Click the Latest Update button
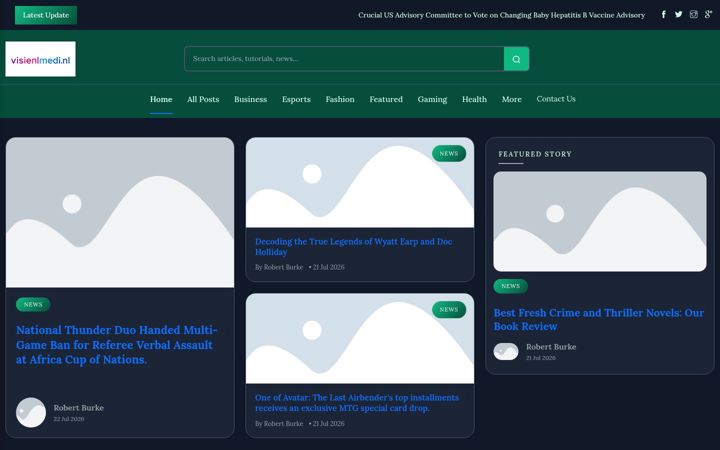The height and width of the screenshot is (450, 720). pos(46,15)
